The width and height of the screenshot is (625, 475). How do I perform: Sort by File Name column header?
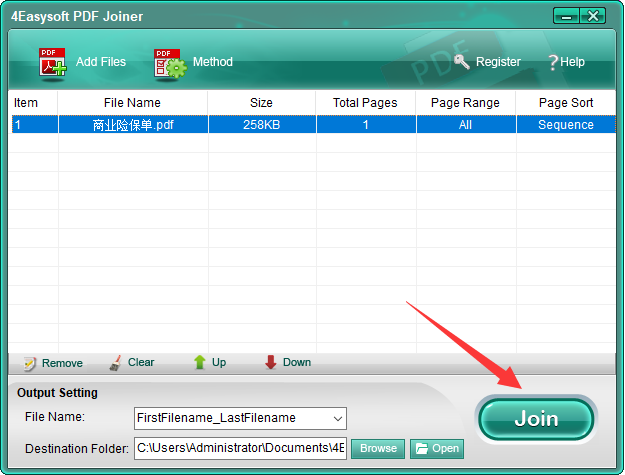[132, 103]
